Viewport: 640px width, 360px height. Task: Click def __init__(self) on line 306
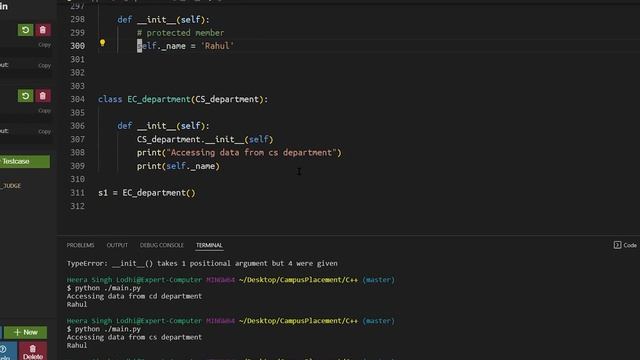[x=163, y=126]
